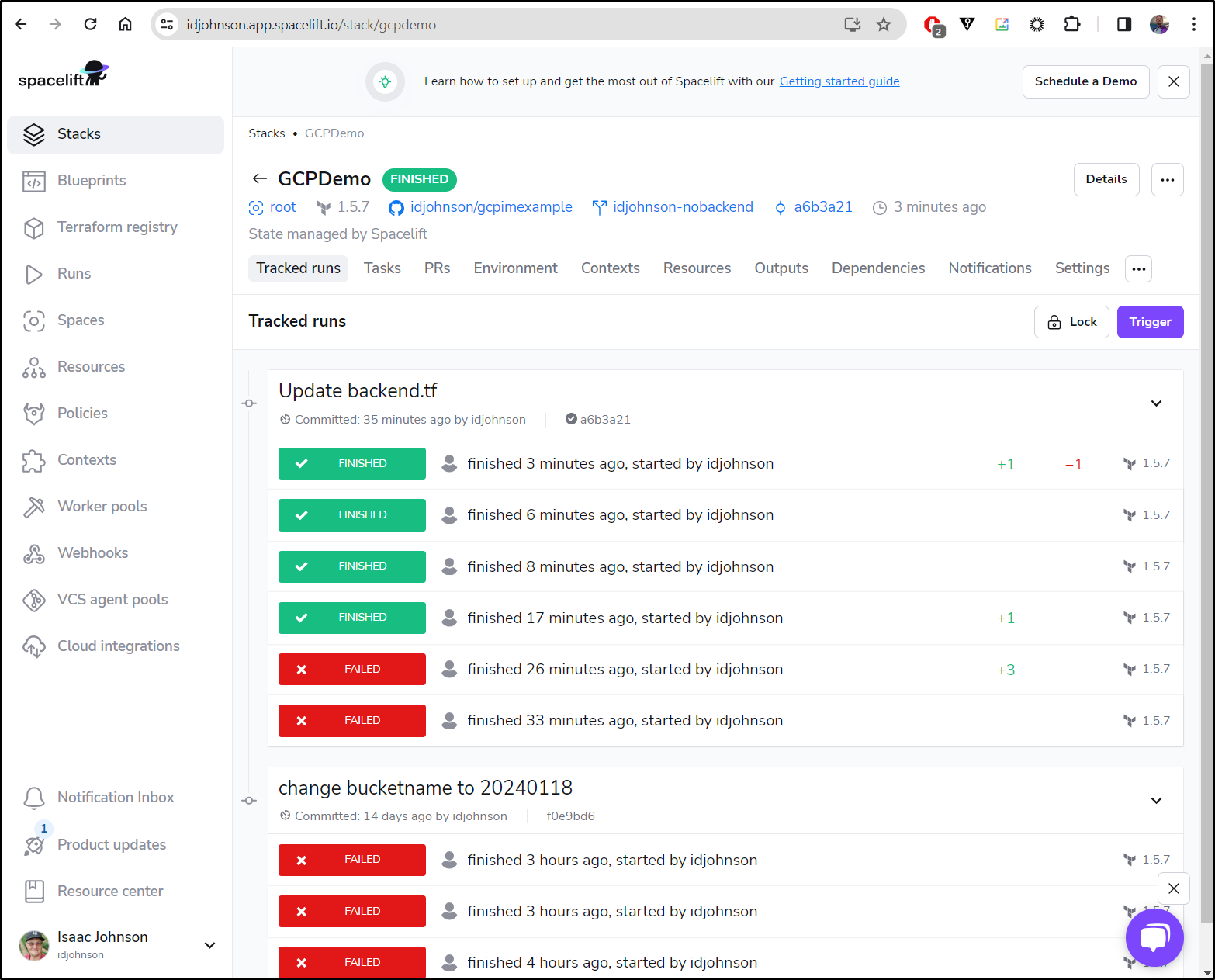The width and height of the screenshot is (1215, 980).
Task: Open the run finished 3 minutes ago
Action: [x=725, y=464]
